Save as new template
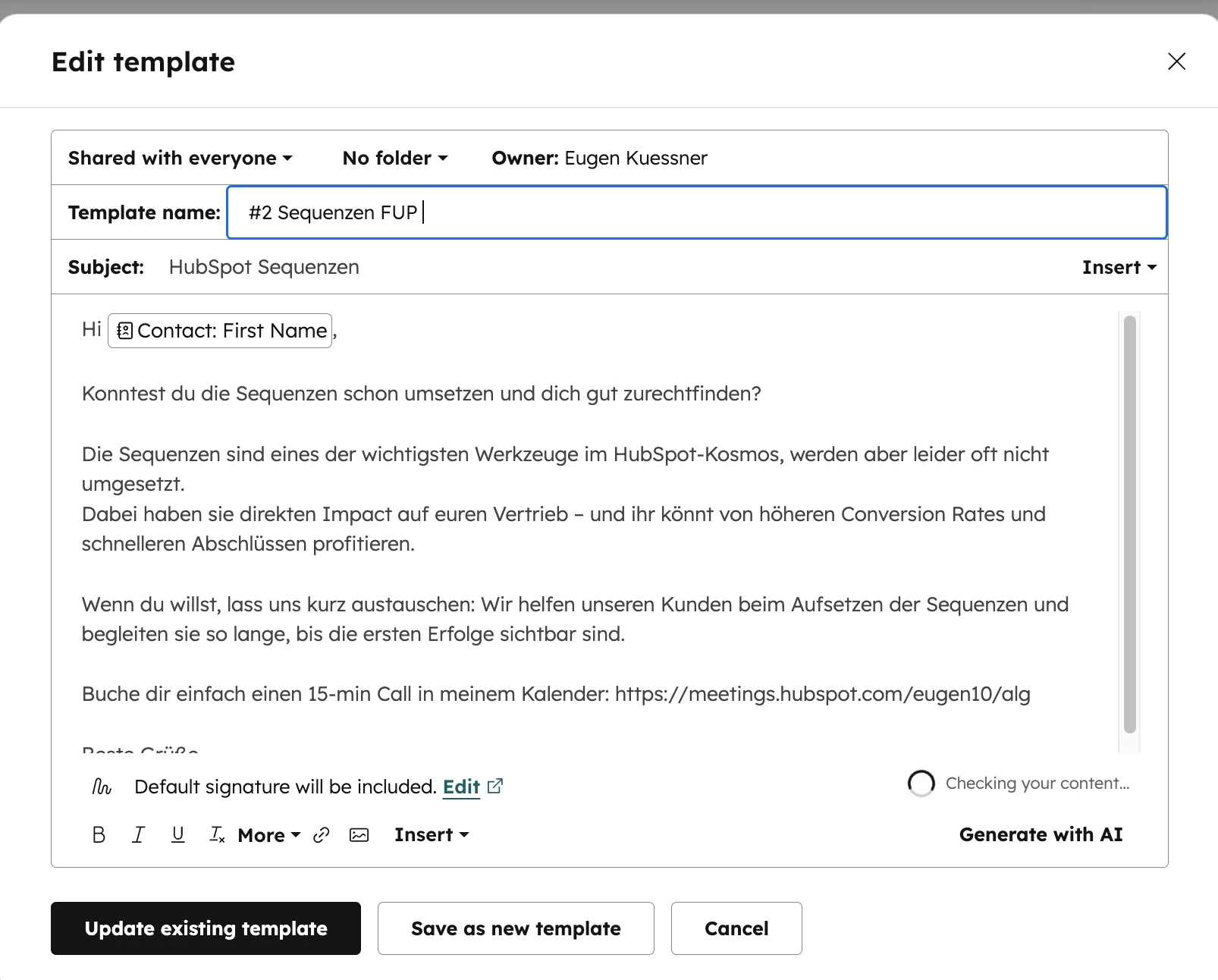 516,928
